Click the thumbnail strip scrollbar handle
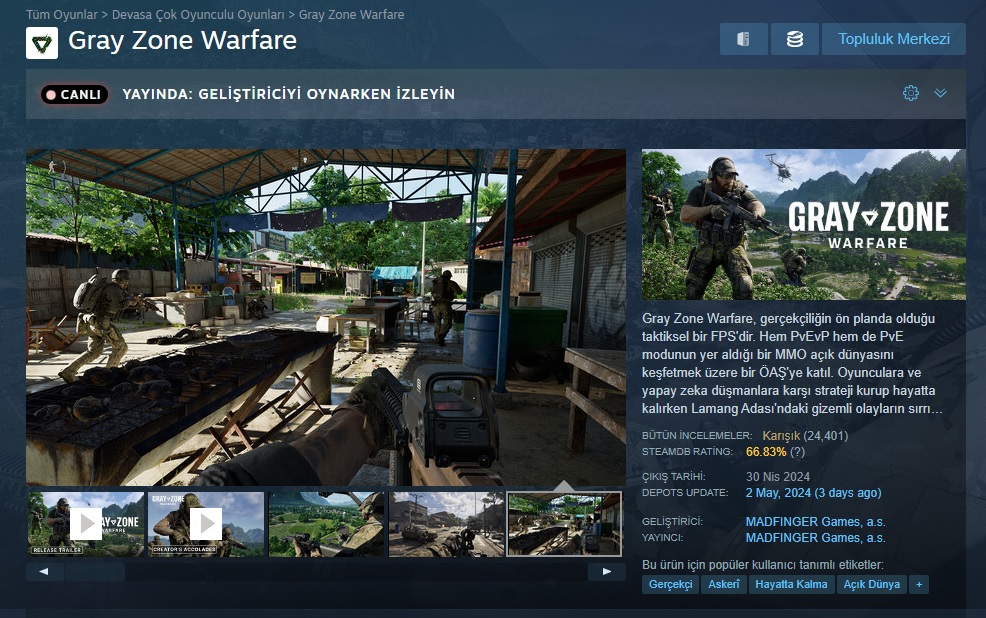986x618 pixels. (94, 571)
